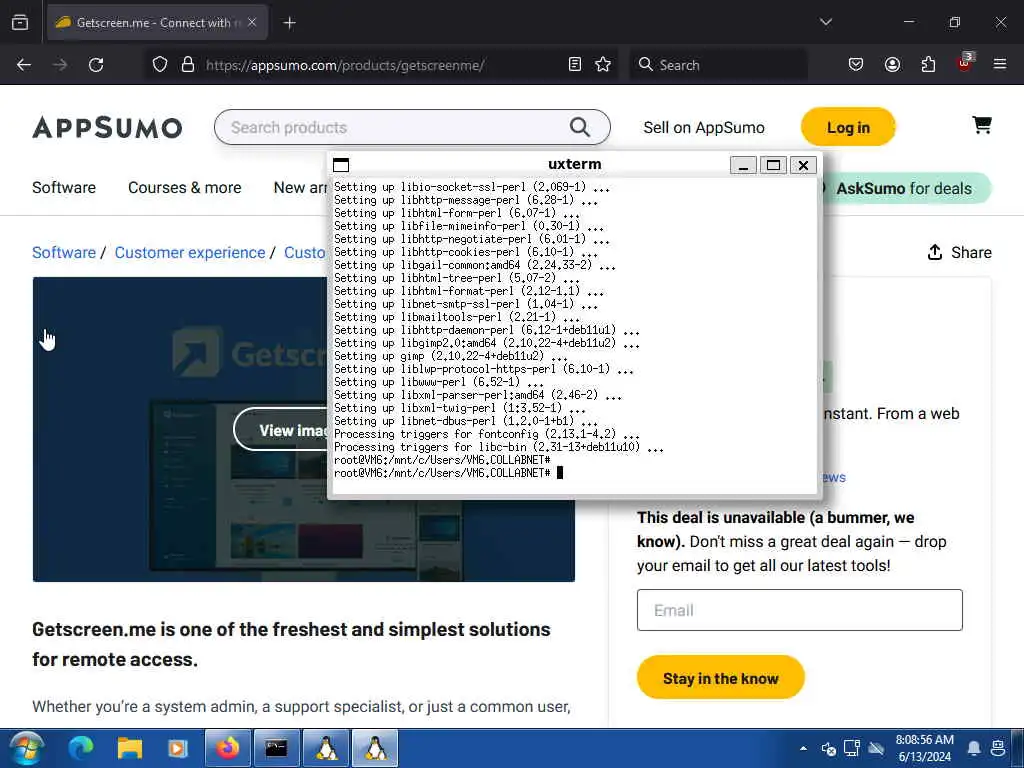Toggle reader view in address bar
Viewport: 1024px width, 768px height.
pyautogui.click(x=575, y=65)
